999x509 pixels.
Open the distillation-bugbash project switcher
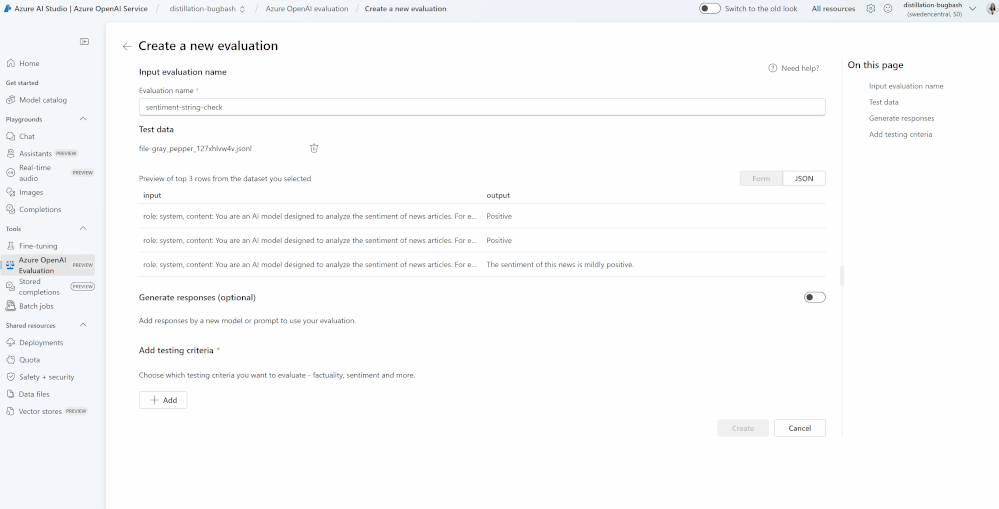(207, 9)
